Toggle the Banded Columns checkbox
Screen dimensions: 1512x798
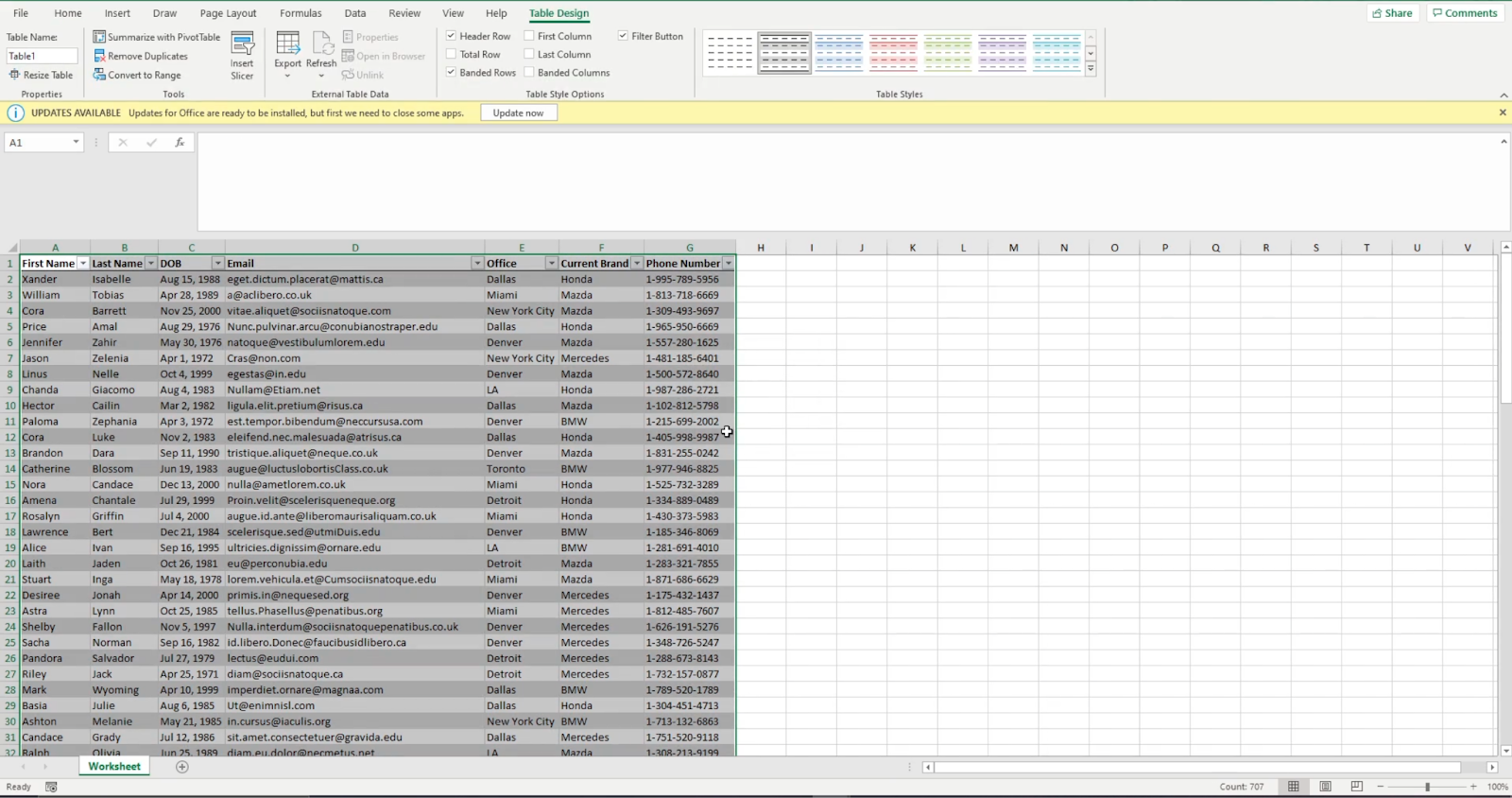pos(529,73)
